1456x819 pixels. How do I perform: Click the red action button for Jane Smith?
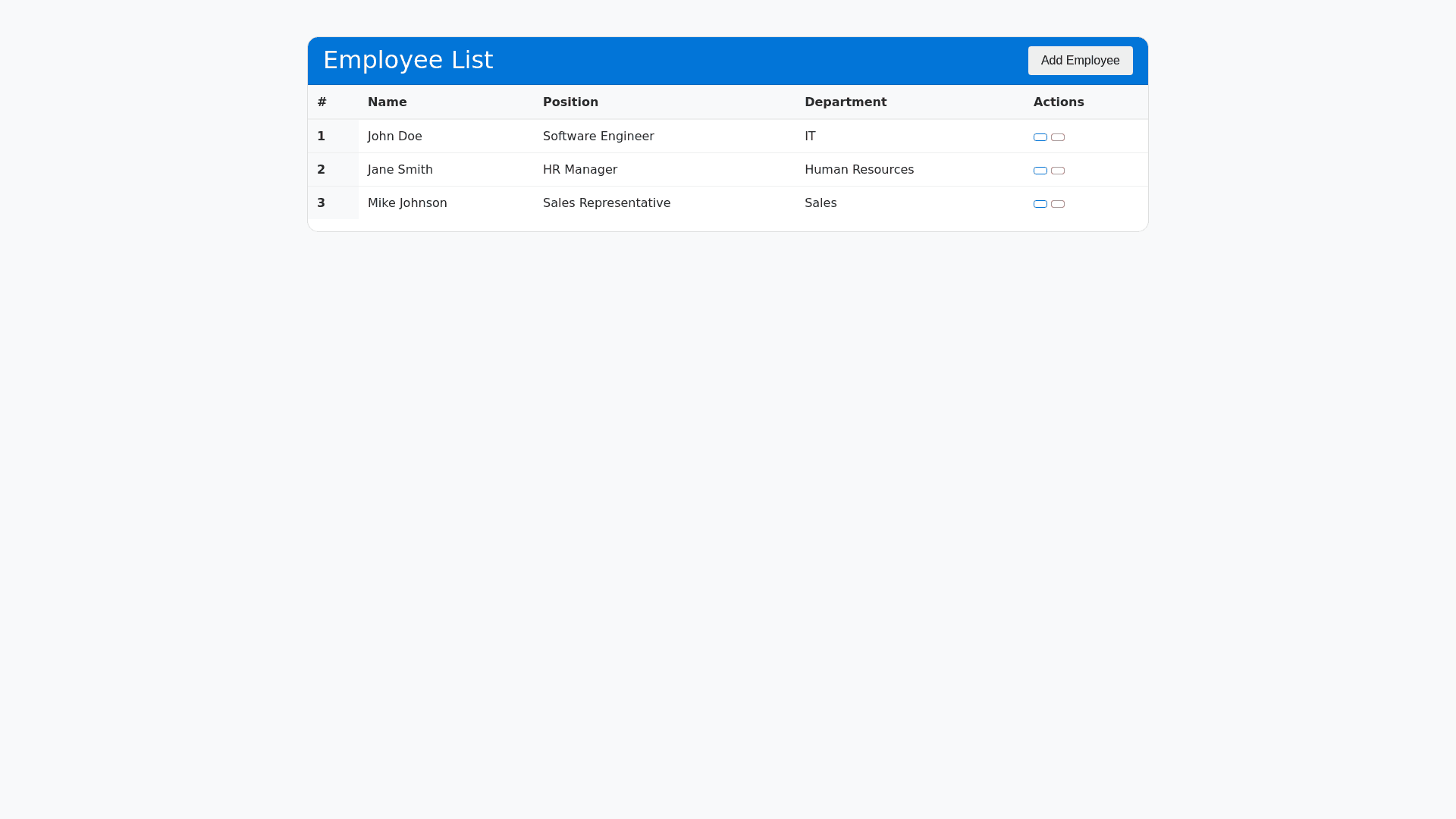(x=1058, y=171)
